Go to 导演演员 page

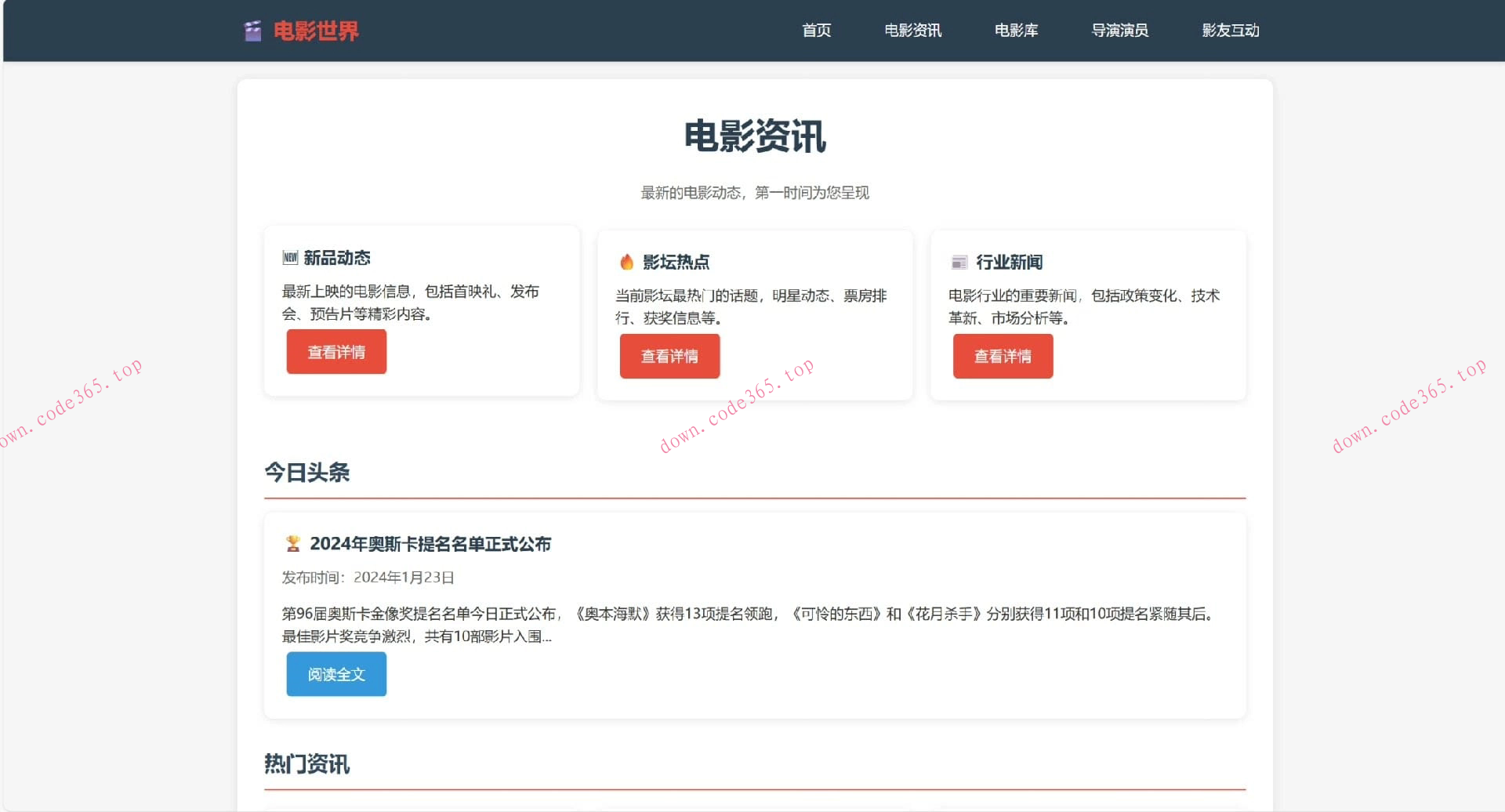pyautogui.click(x=1120, y=30)
